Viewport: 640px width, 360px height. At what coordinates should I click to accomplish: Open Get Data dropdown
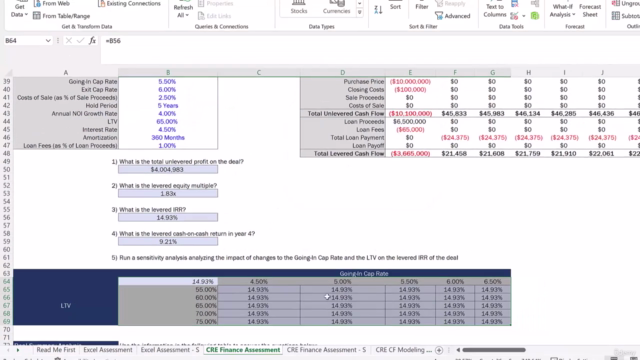[x=19, y=10]
